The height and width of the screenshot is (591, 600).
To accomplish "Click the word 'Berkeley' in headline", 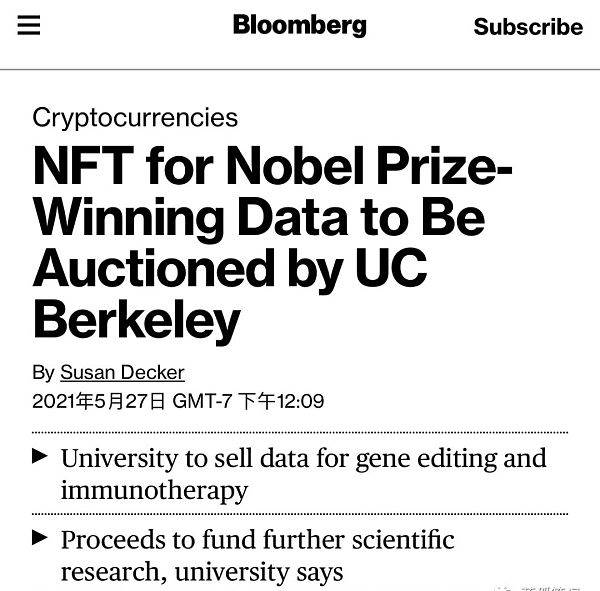I will 137,320.
